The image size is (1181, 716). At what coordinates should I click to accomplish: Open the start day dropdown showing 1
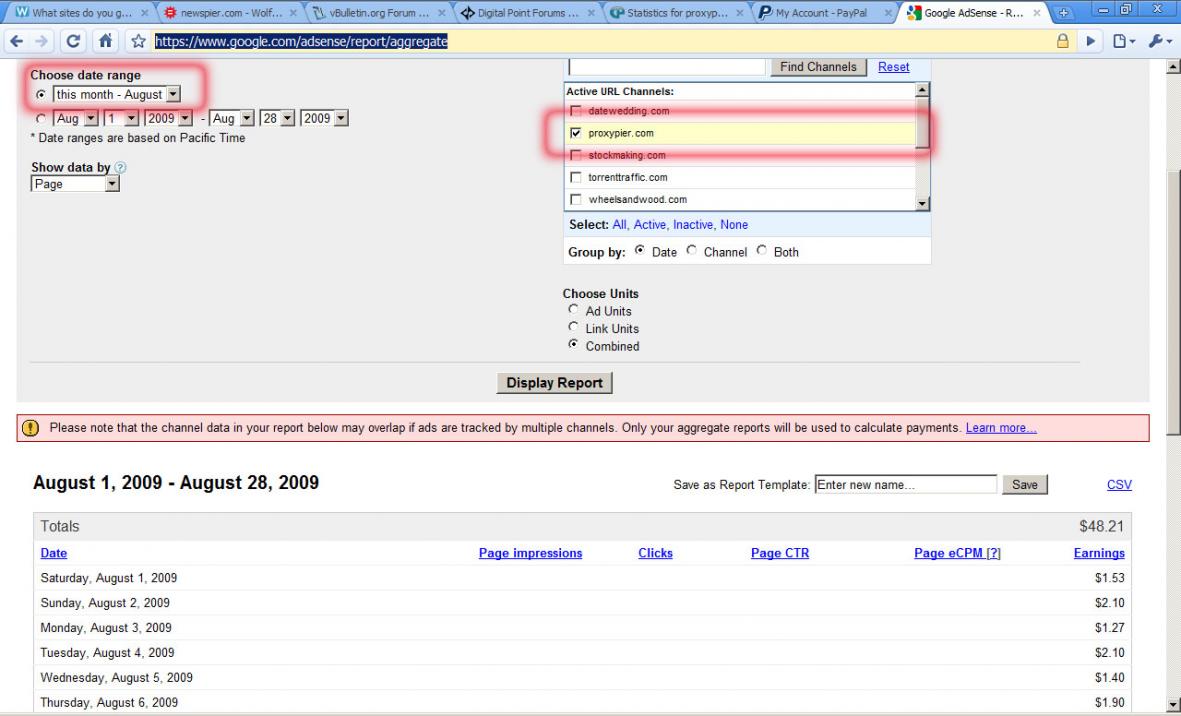click(x=121, y=118)
